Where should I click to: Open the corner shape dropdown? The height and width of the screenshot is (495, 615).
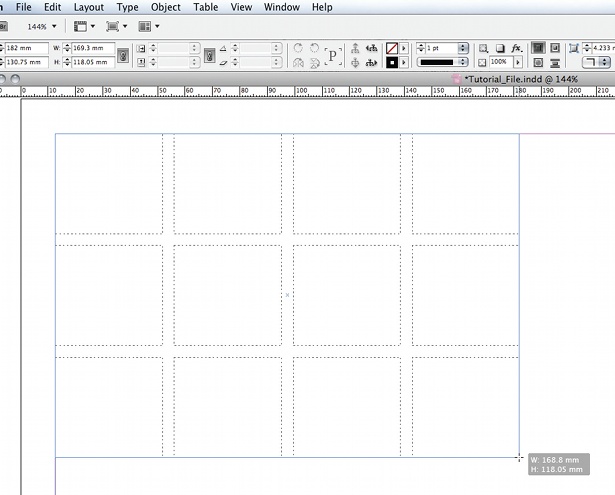pyautogui.click(x=596, y=62)
